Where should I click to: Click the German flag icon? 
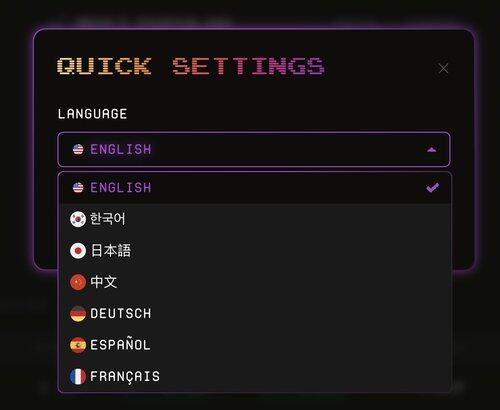pyautogui.click(x=78, y=314)
